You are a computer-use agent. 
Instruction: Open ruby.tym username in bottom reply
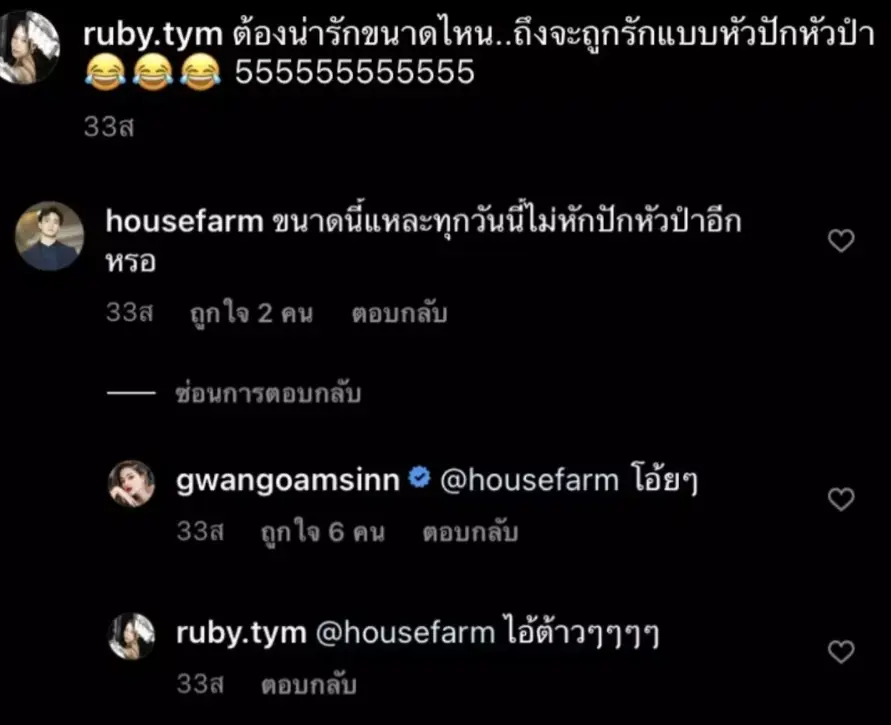pos(242,634)
